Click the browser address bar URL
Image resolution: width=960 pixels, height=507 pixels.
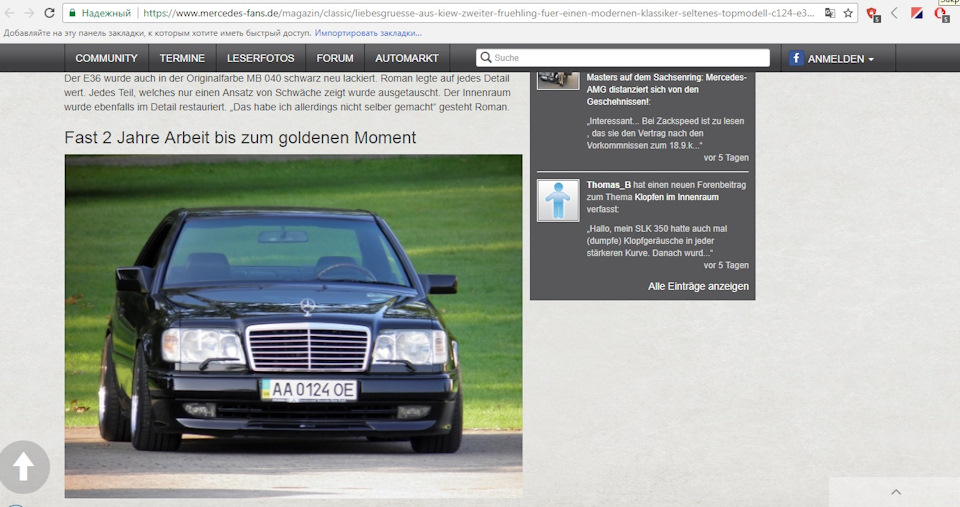tap(479, 13)
